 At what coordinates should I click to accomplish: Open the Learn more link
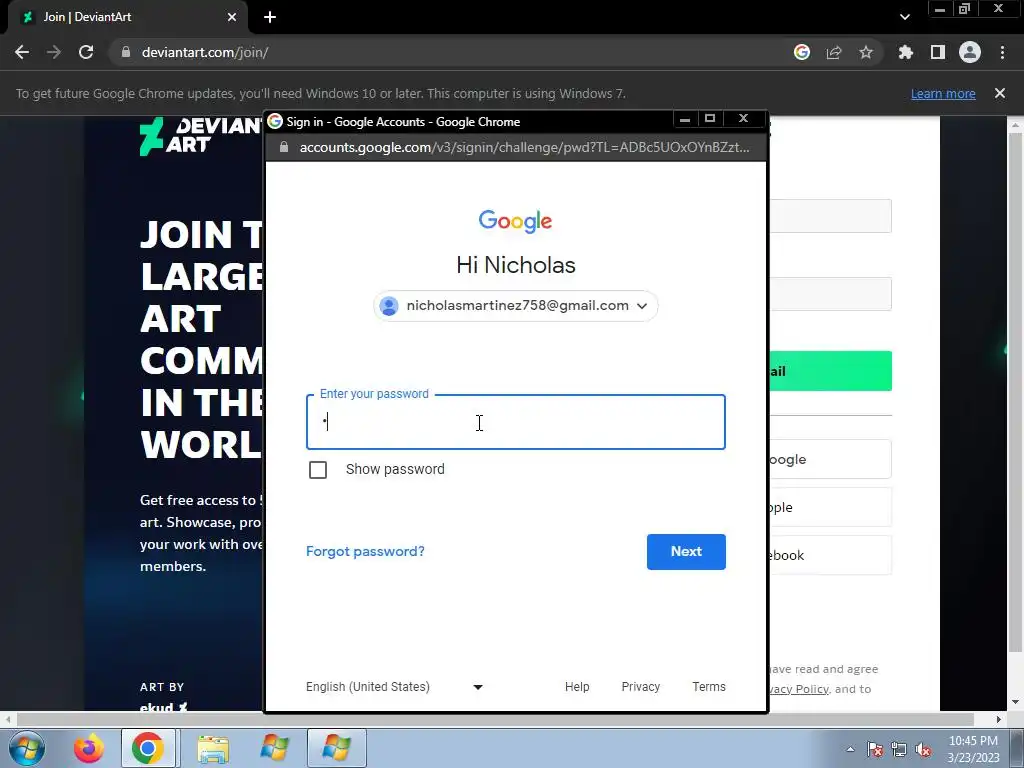coord(943,93)
